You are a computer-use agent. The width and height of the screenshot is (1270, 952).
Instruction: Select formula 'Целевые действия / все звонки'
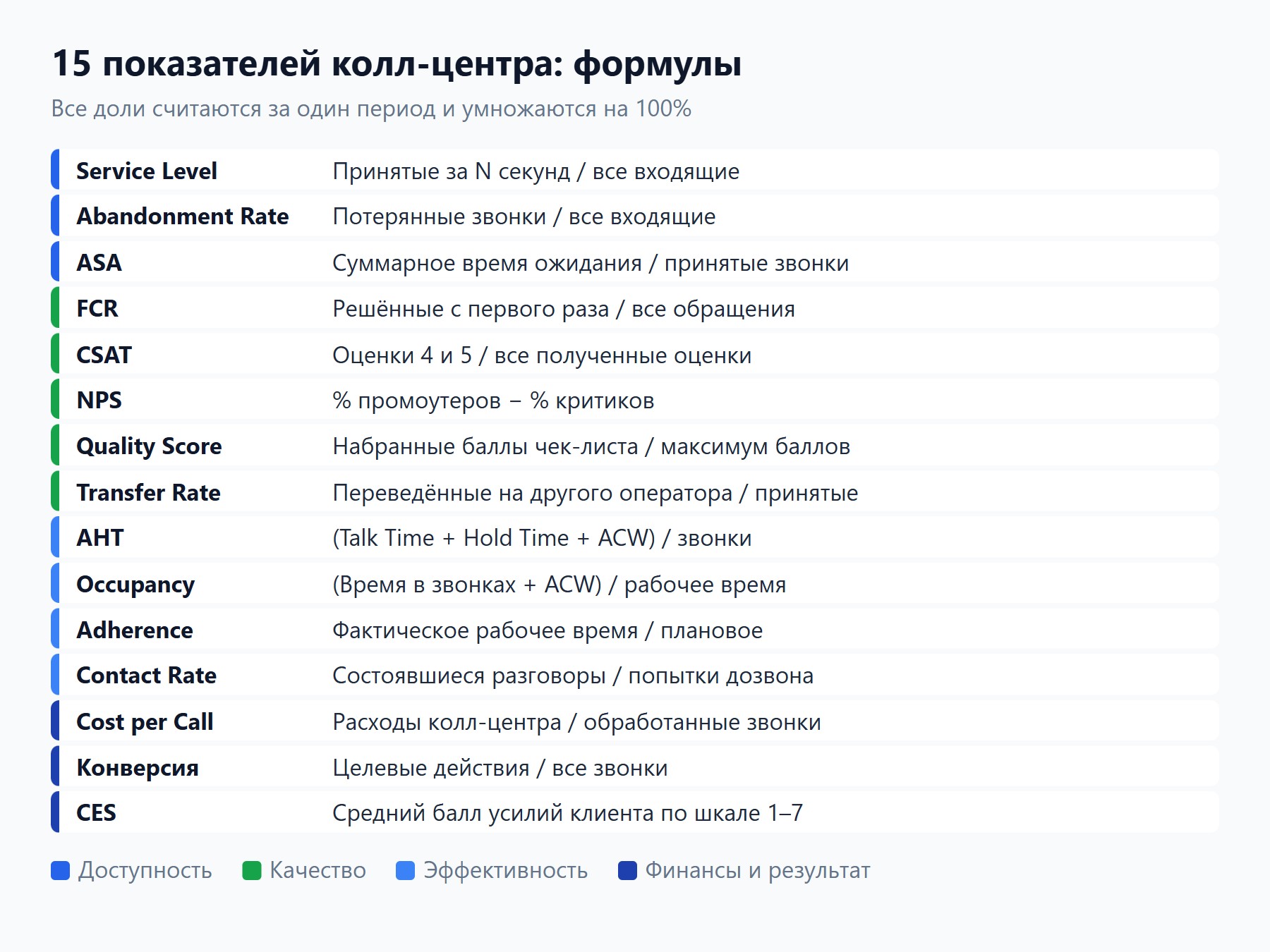(x=500, y=768)
